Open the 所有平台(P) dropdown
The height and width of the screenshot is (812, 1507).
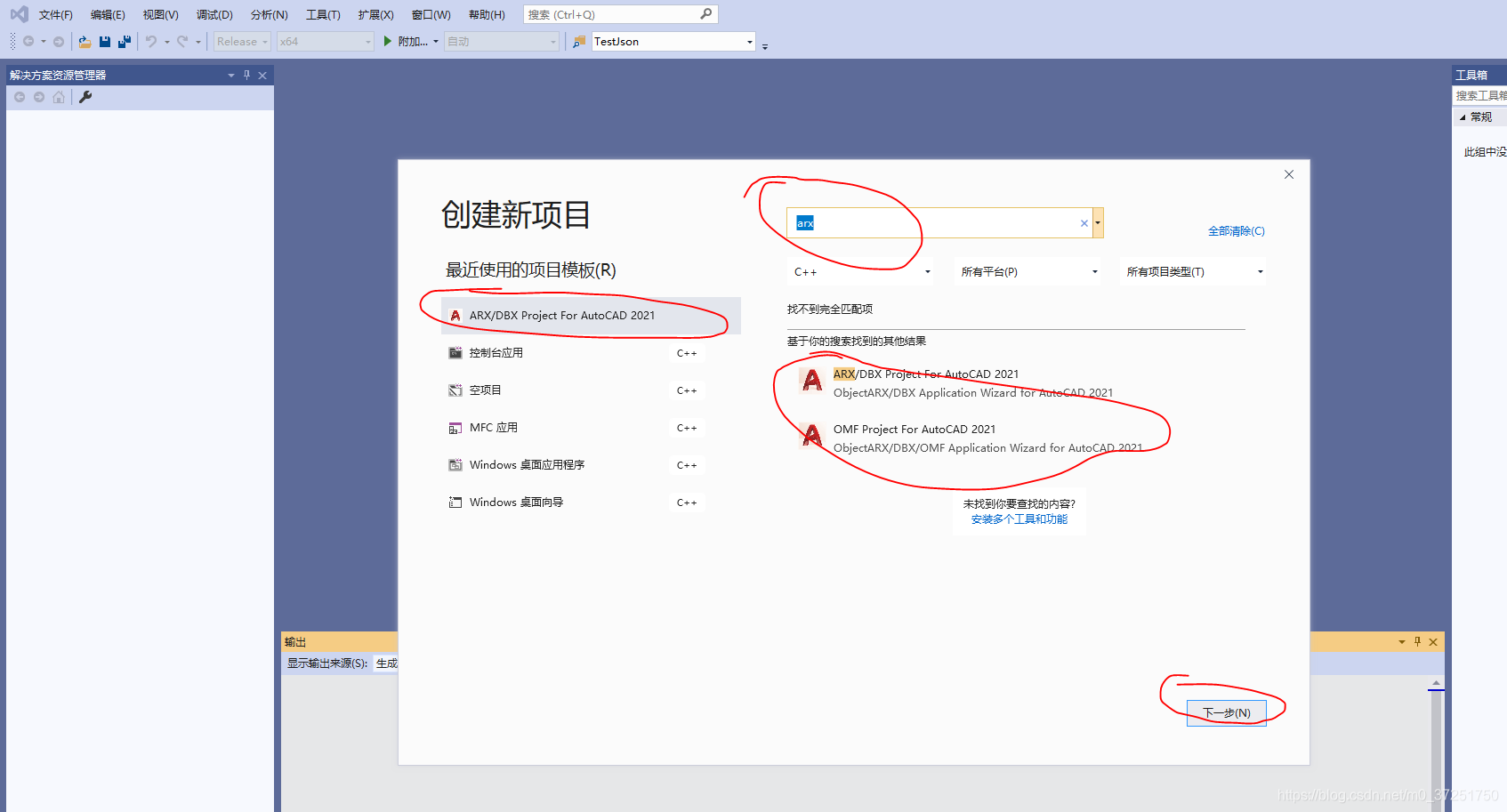[x=1027, y=271]
